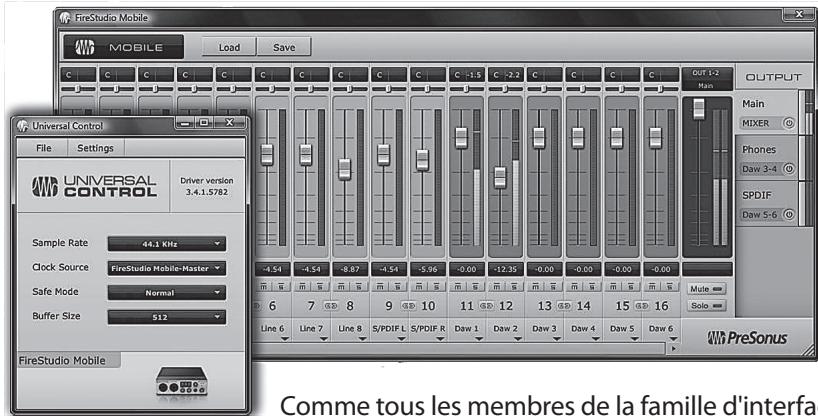Expand the S/PDIF L channel dropdown arrow
The image size is (818, 417).
click(401, 339)
